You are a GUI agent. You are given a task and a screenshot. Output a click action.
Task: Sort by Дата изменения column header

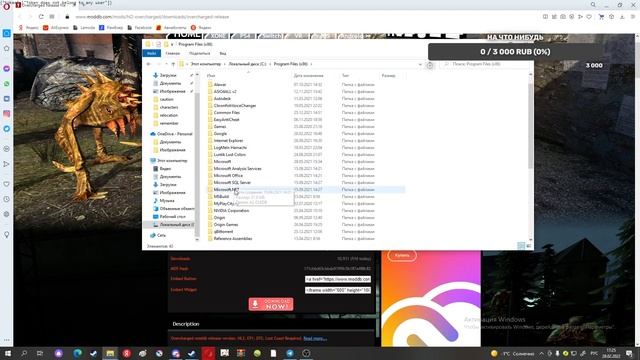click(309, 76)
